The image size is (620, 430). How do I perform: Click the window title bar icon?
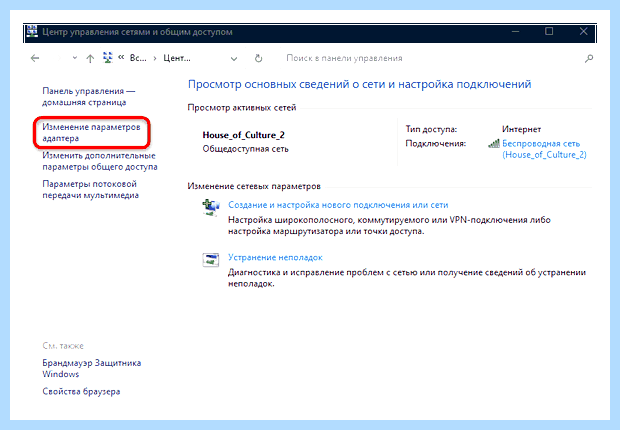pyautogui.click(x=32, y=32)
